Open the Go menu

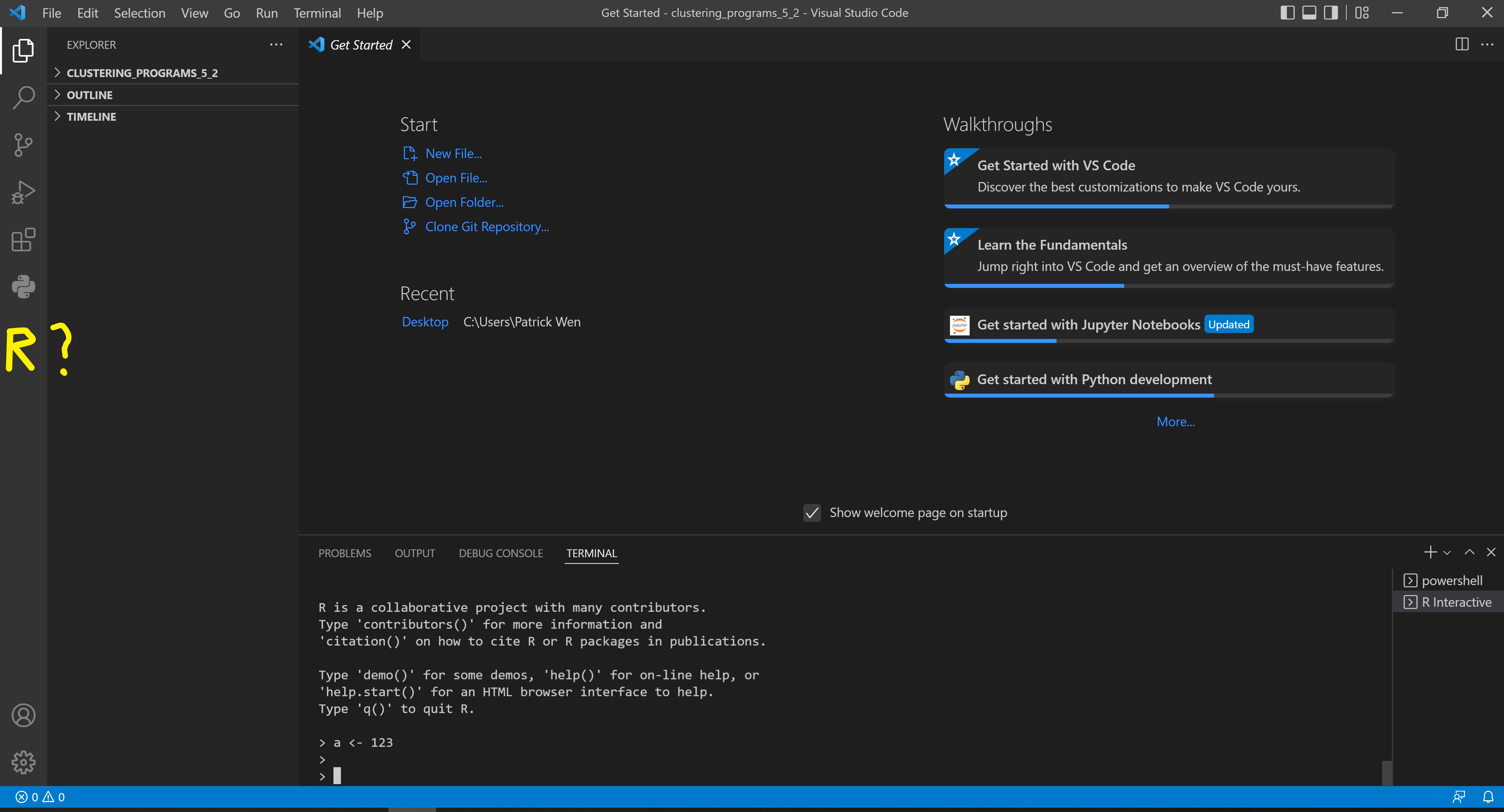[x=232, y=13]
